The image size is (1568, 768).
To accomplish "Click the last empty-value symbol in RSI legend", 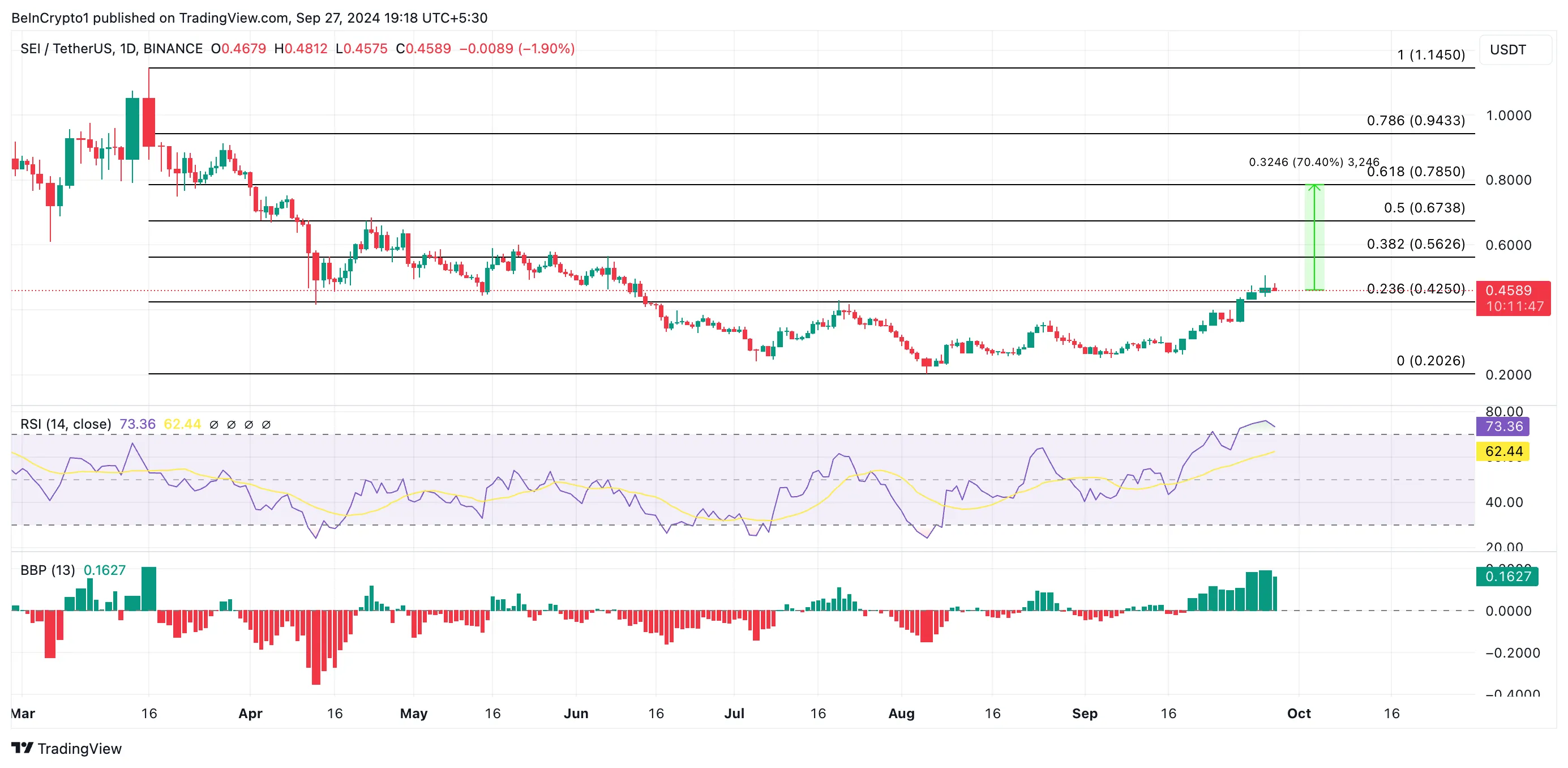I will point(266,425).
